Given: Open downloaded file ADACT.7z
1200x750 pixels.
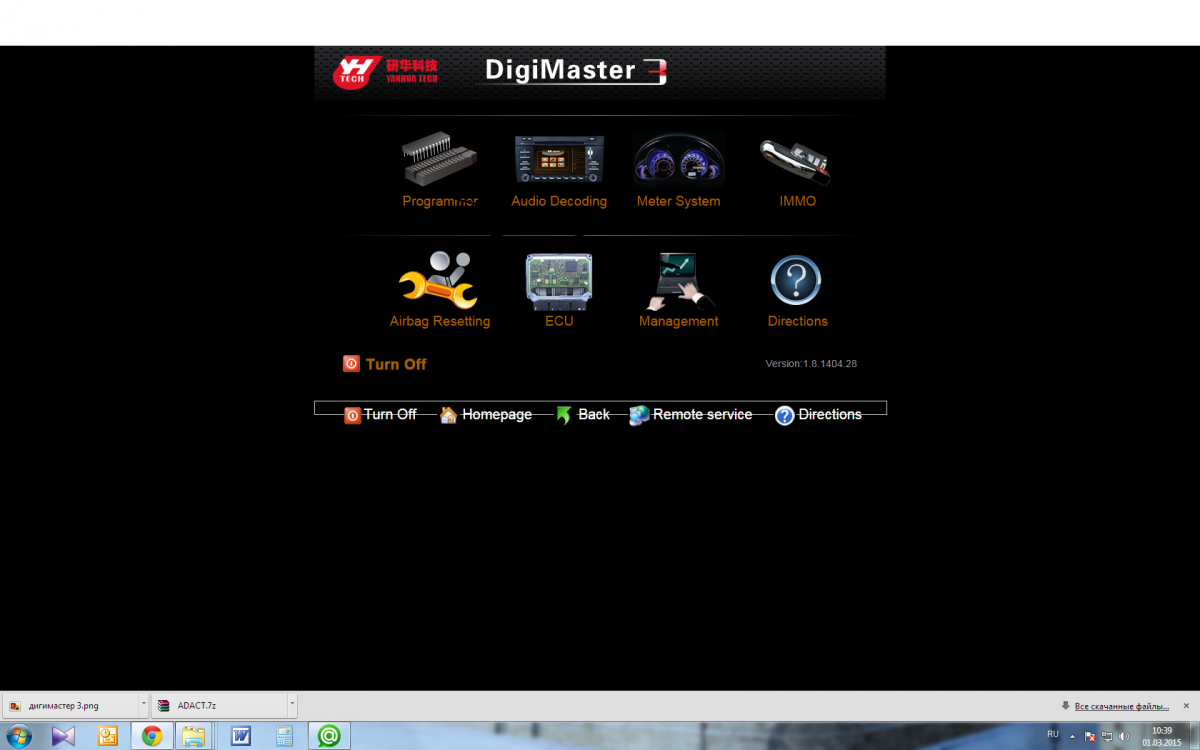Looking at the screenshot, I should coord(218,705).
